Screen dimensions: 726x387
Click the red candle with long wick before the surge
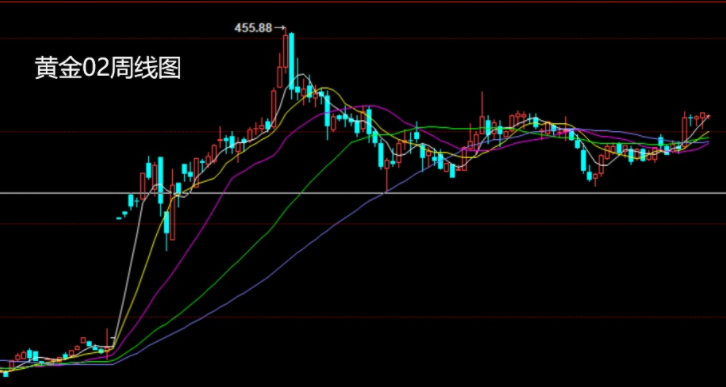(x=107, y=344)
